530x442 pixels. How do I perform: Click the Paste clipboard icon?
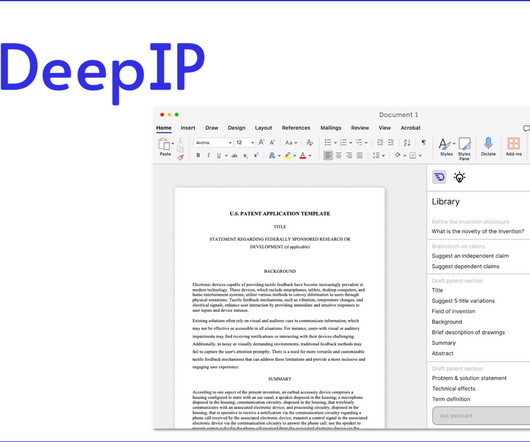pyautogui.click(x=164, y=144)
